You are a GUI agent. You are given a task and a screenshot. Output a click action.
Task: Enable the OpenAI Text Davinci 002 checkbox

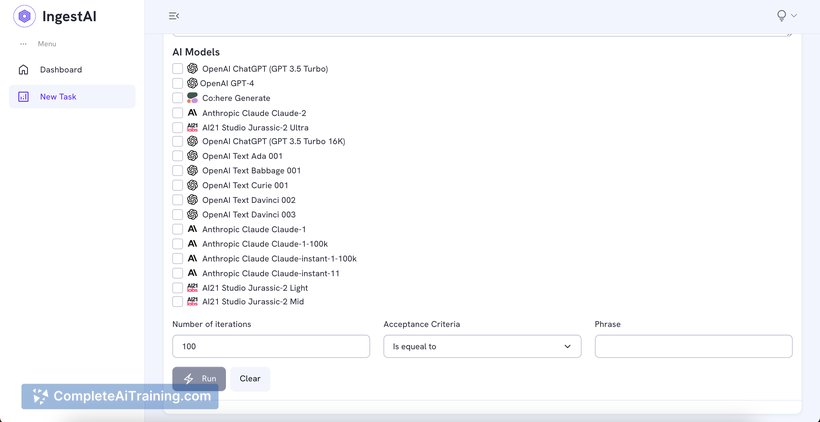click(x=178, y=200)
